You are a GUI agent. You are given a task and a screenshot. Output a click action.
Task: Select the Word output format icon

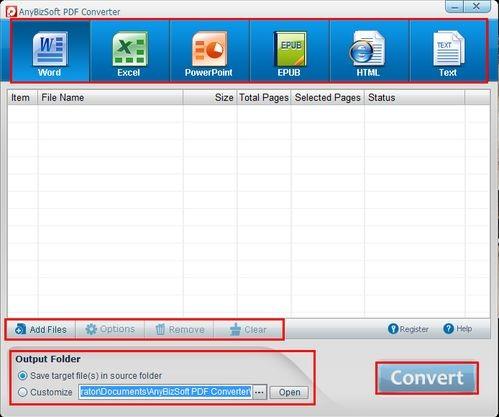click(50, 51)
